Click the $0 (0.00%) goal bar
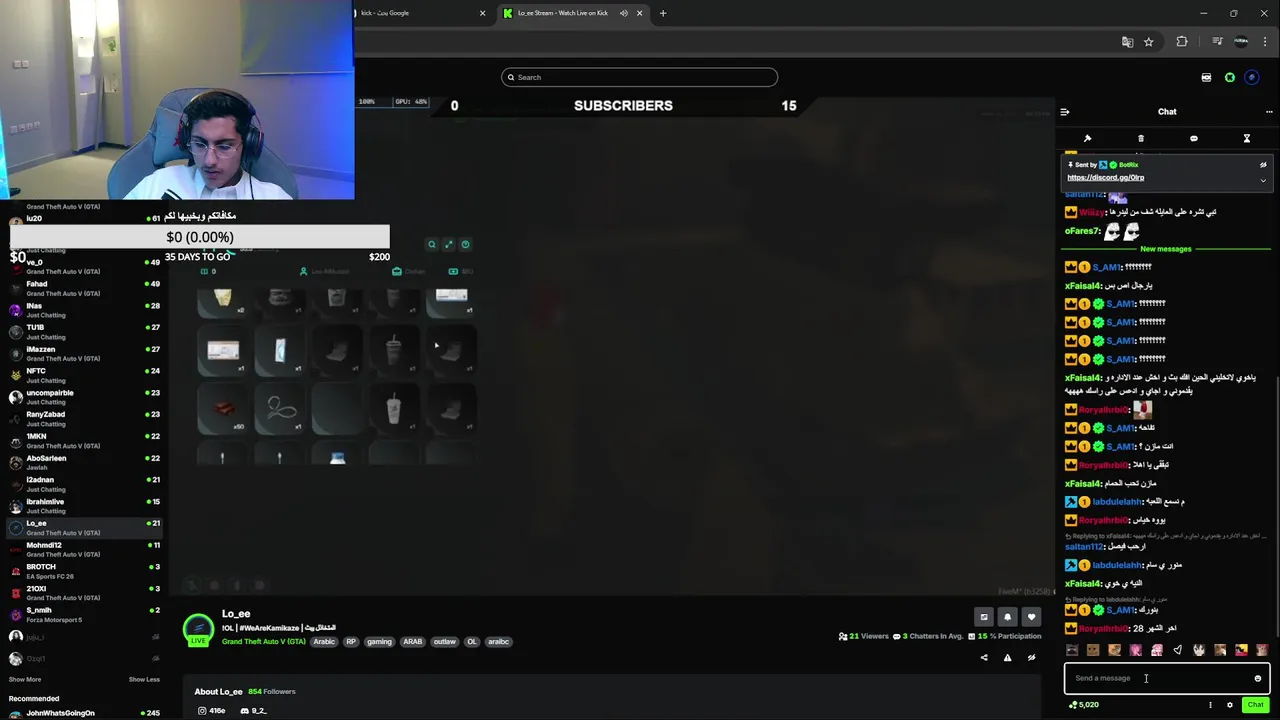This screenshot has height=720, width=1280. [200, 237]
